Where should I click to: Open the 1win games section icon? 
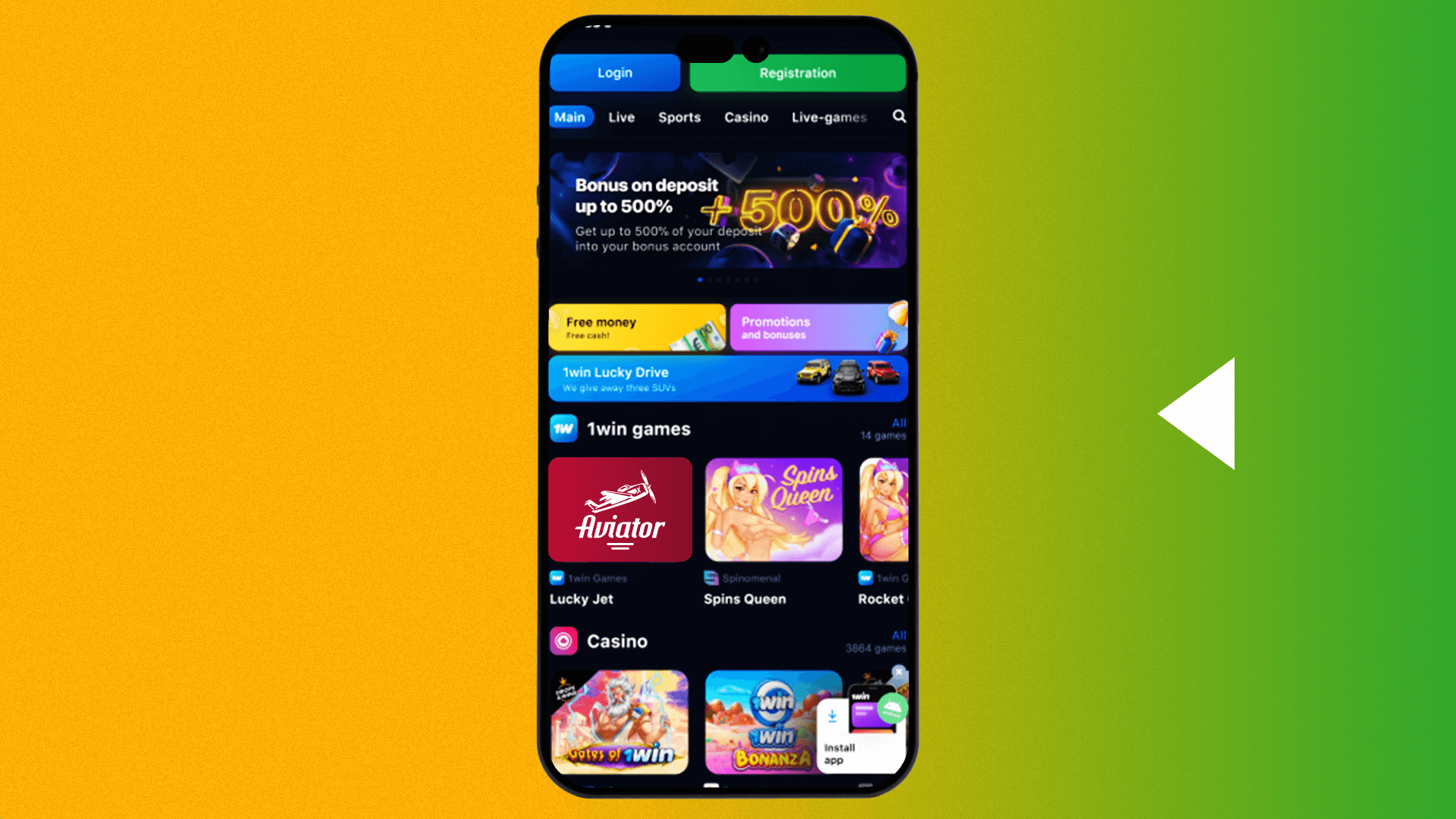coord(561,428)
